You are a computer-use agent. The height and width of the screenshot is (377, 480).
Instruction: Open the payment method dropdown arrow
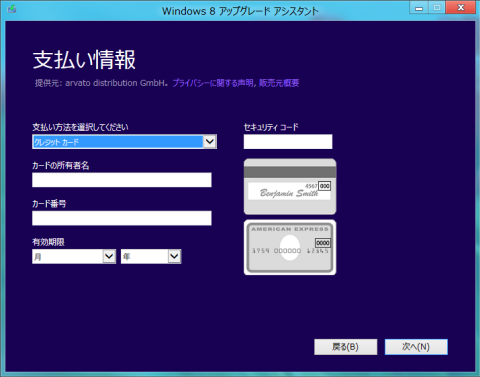tap(210, 141)
